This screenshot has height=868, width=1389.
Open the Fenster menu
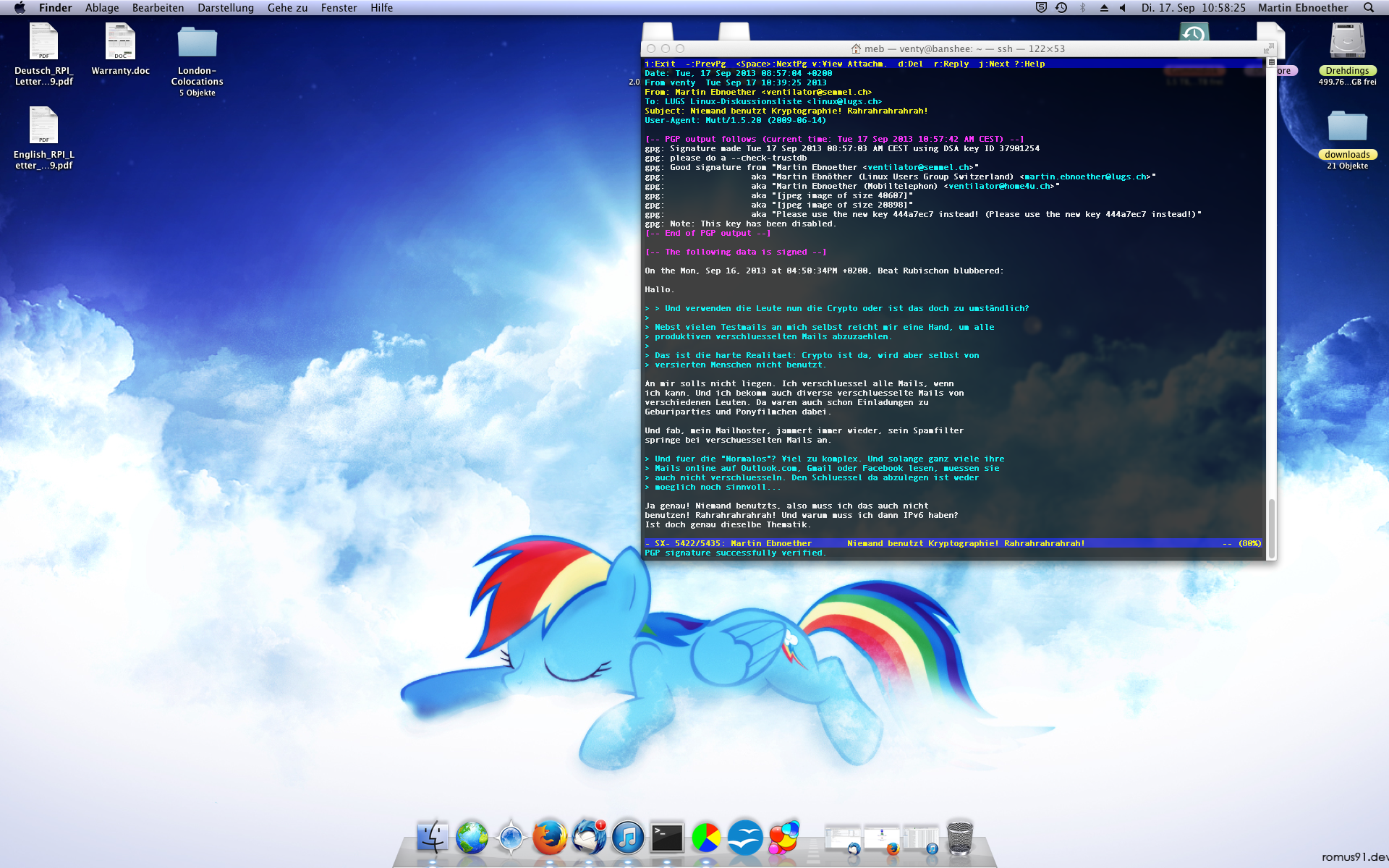click(339, 7)
